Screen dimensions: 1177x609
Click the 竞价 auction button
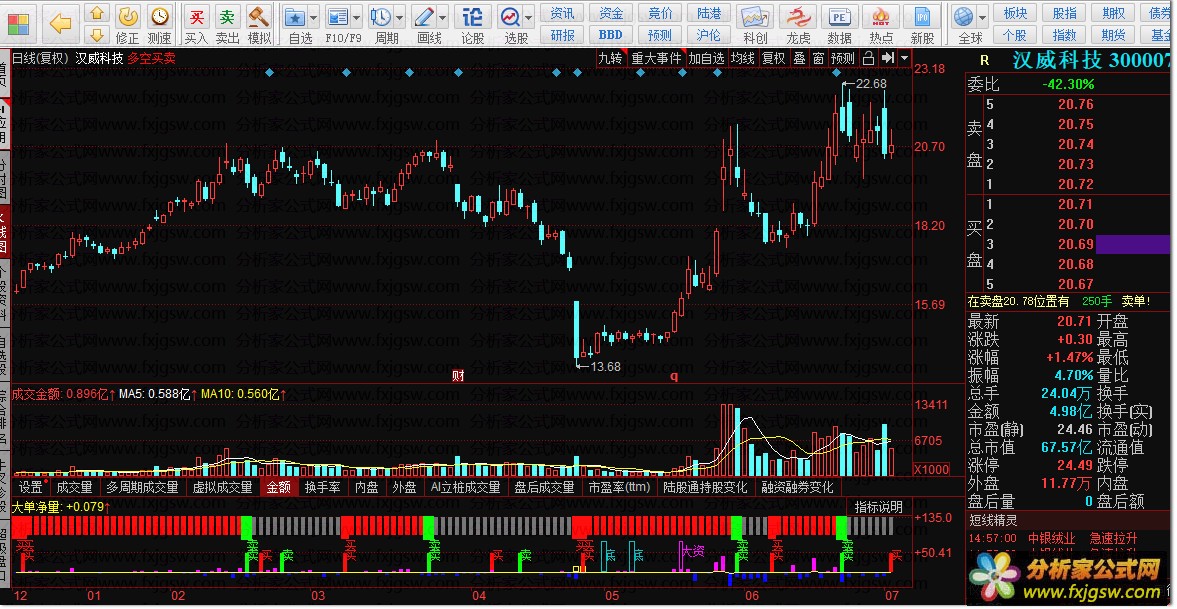click(660, 14)
